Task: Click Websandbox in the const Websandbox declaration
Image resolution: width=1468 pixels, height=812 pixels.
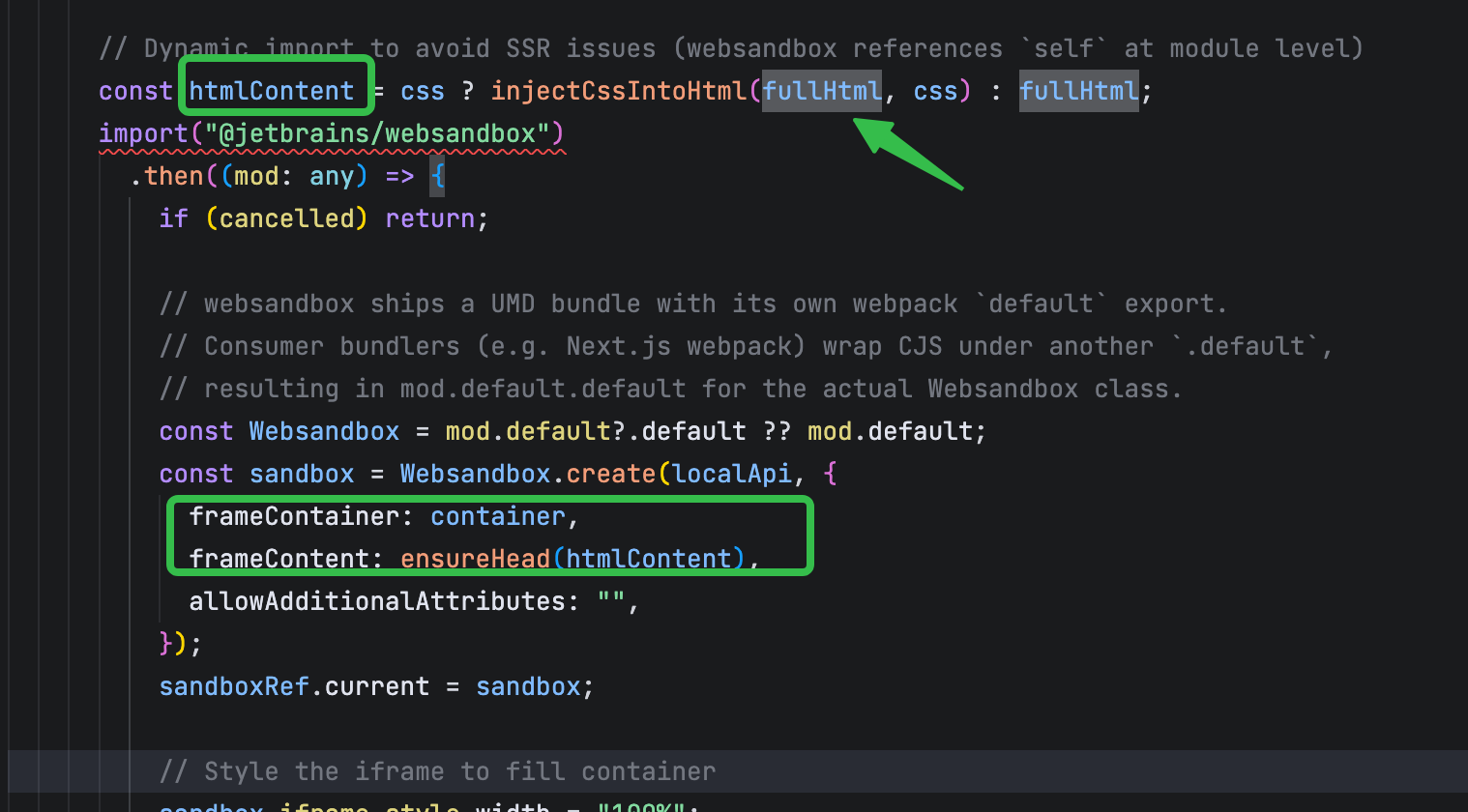Action: [x=324, y=431]
